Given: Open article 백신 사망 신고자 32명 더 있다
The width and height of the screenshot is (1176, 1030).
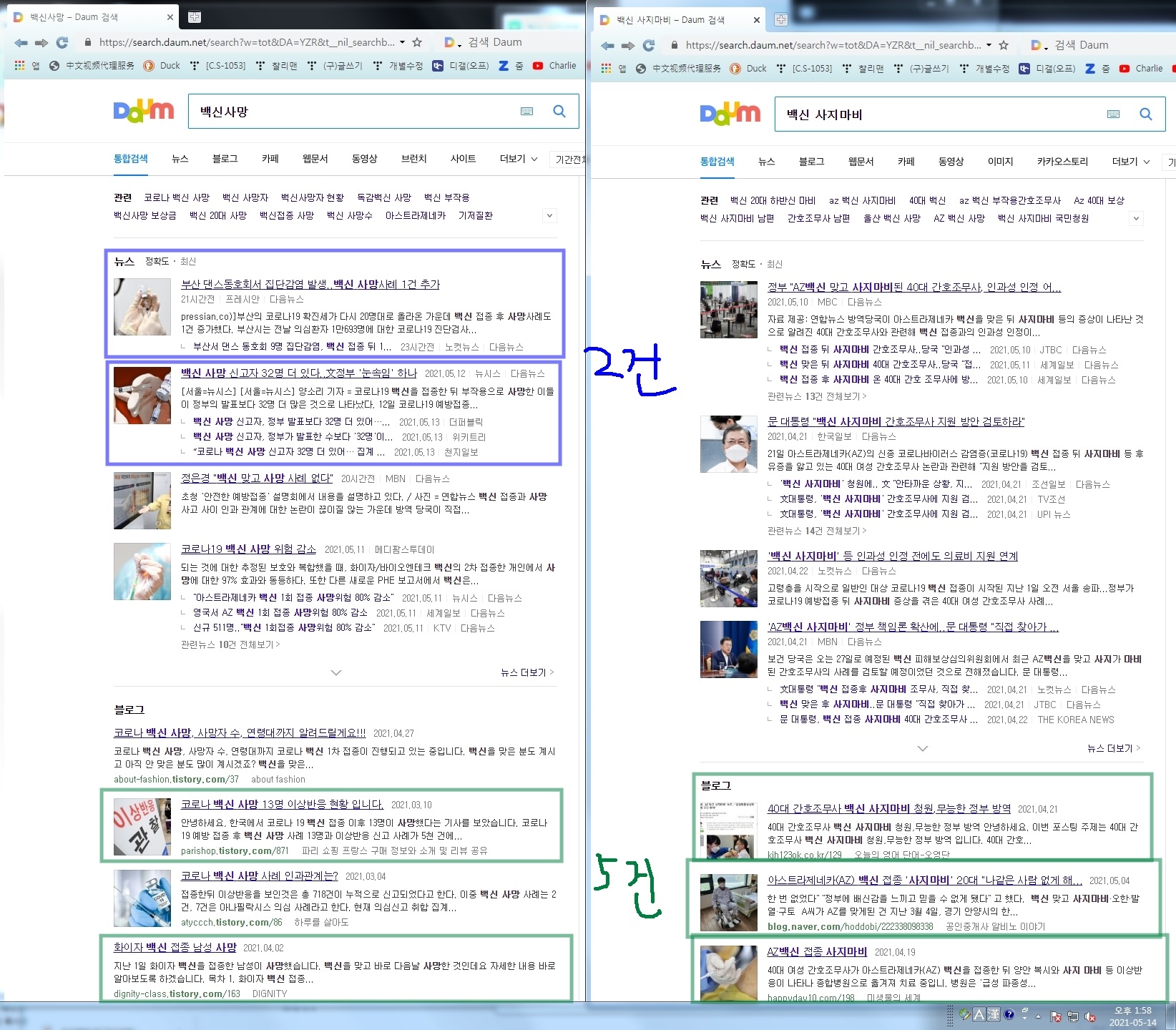Looking at the screenshot, I should point(298,373).
